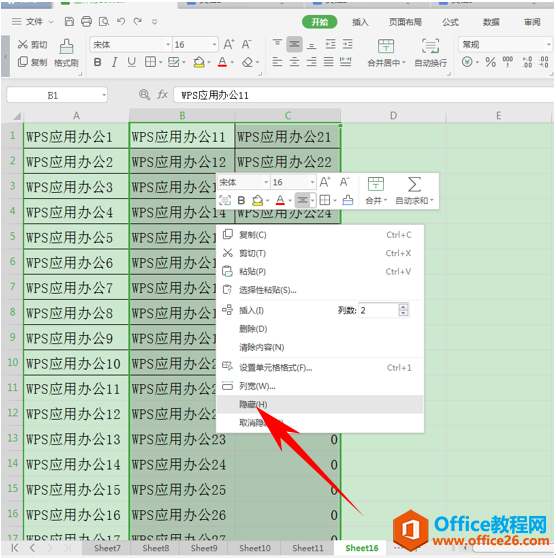556x558 pixels.
Task: Switch to the Sheet10 tab
Action: pos(255,548)
